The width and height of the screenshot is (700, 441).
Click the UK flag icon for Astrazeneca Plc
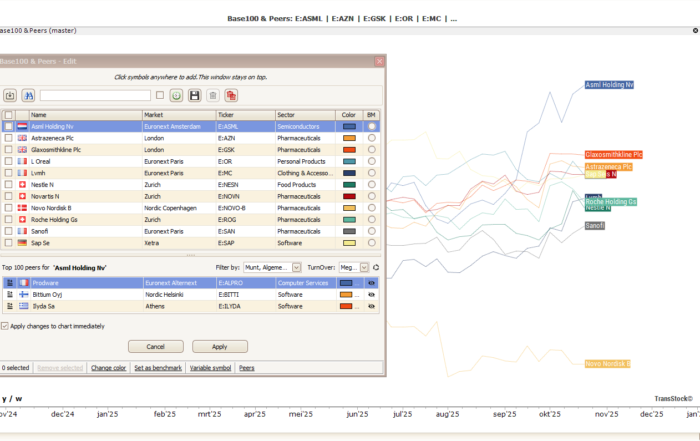click(22, 138)
